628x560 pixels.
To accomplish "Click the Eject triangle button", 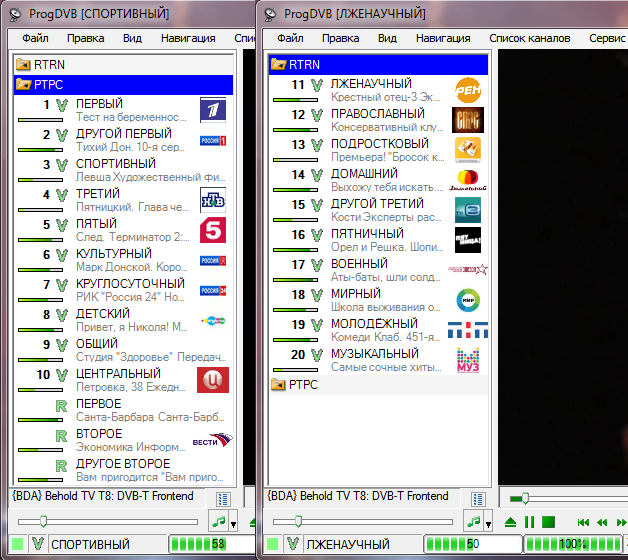I will [510, 522].
